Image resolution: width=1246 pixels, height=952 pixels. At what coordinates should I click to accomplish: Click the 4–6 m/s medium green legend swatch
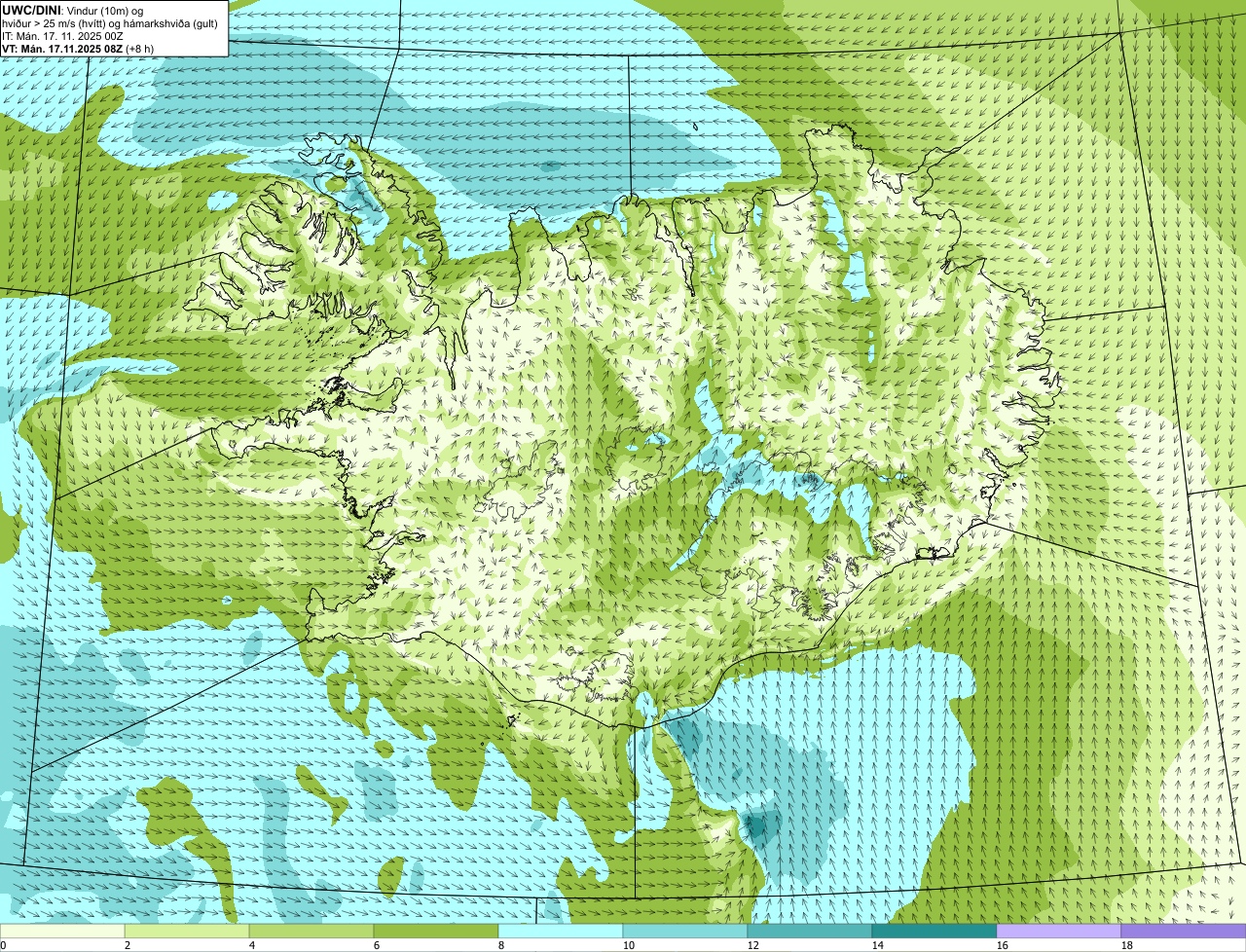[x=311, y=932]
